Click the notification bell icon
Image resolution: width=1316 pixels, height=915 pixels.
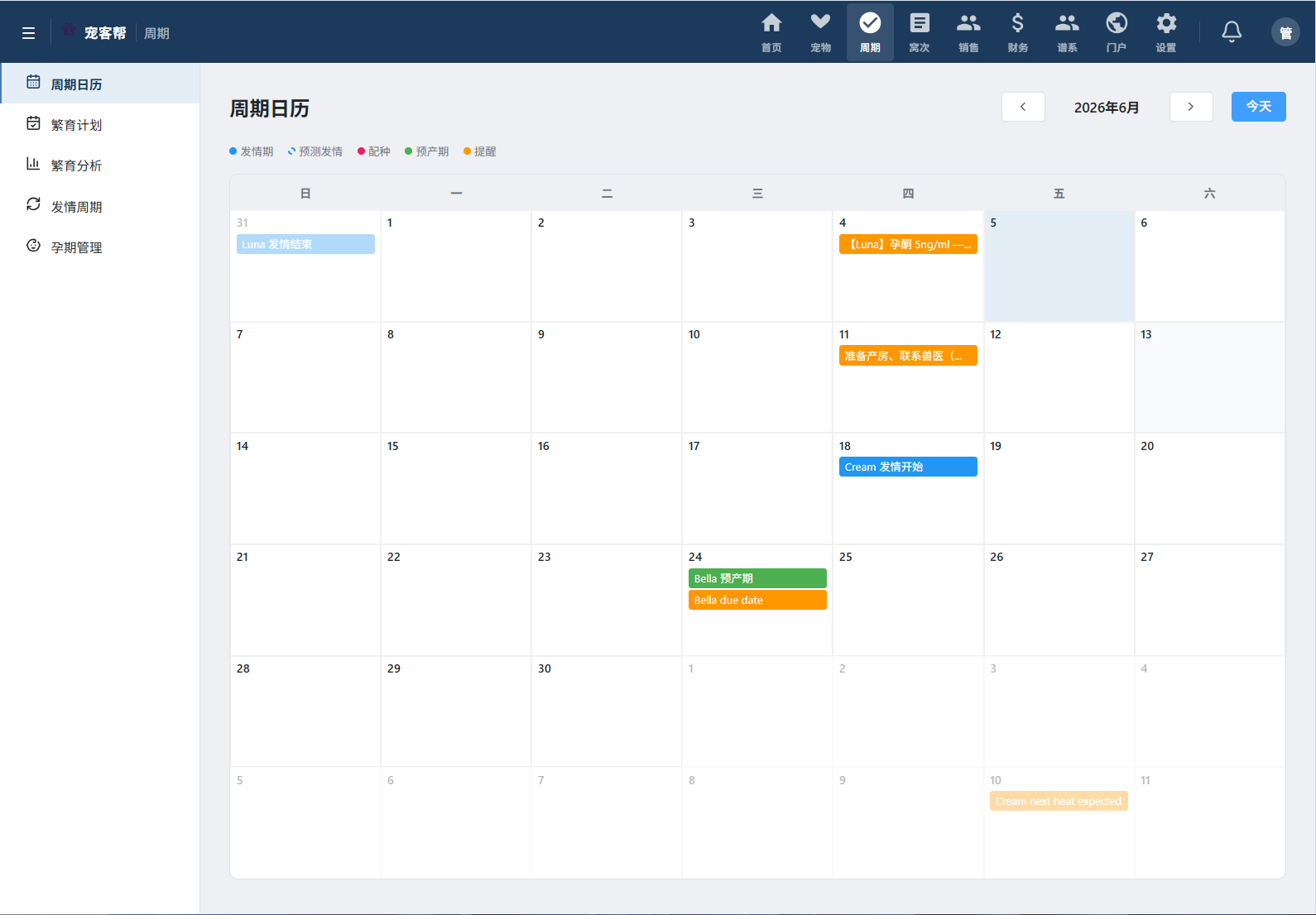[1232, 32]
